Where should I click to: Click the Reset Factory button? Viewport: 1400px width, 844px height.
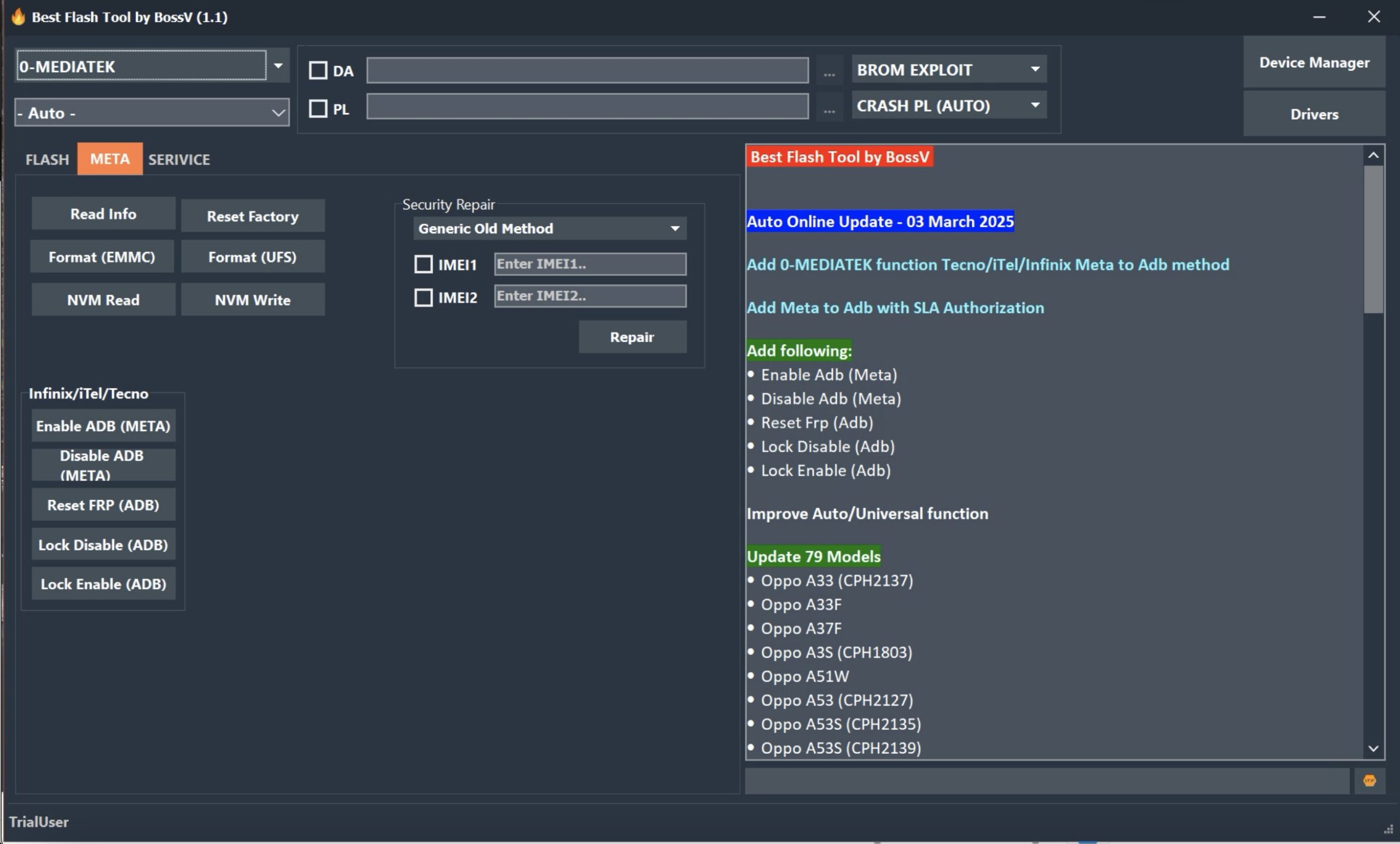click(x=253, y=216)
